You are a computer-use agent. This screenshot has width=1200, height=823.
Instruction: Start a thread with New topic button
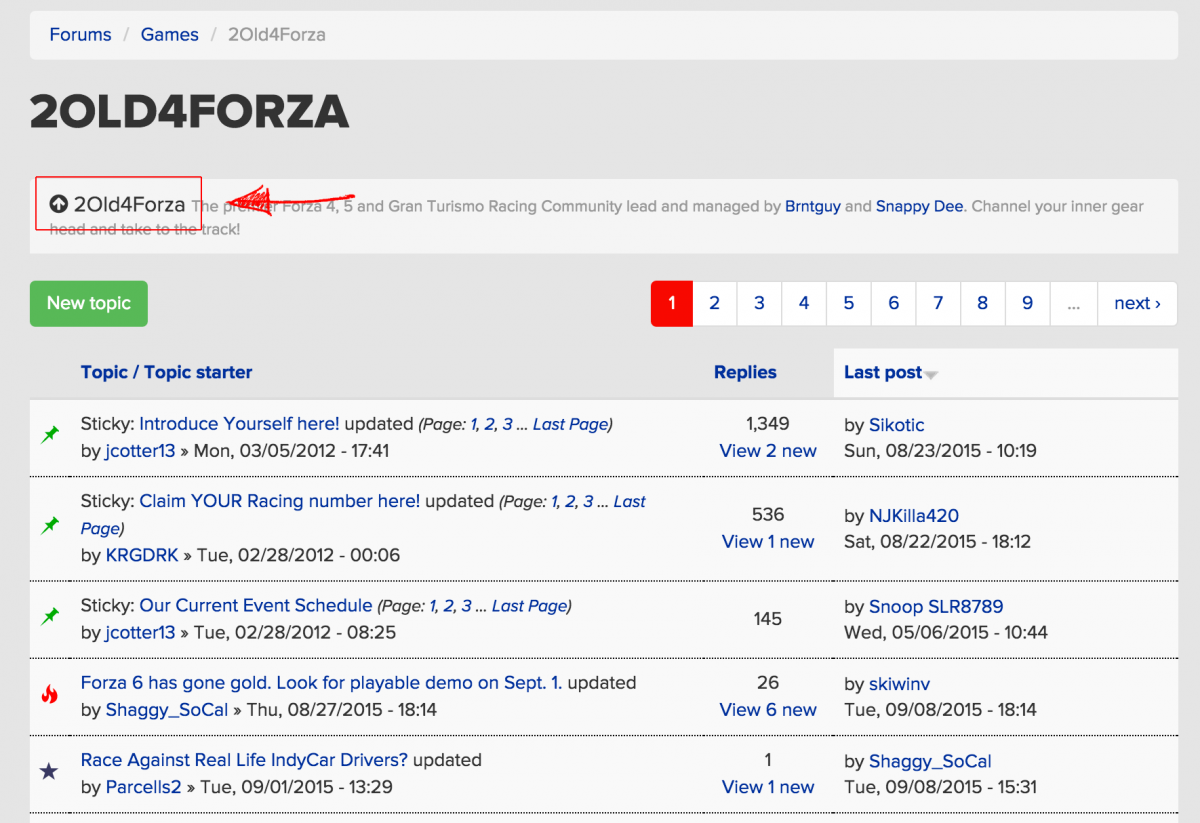(89, 303)
